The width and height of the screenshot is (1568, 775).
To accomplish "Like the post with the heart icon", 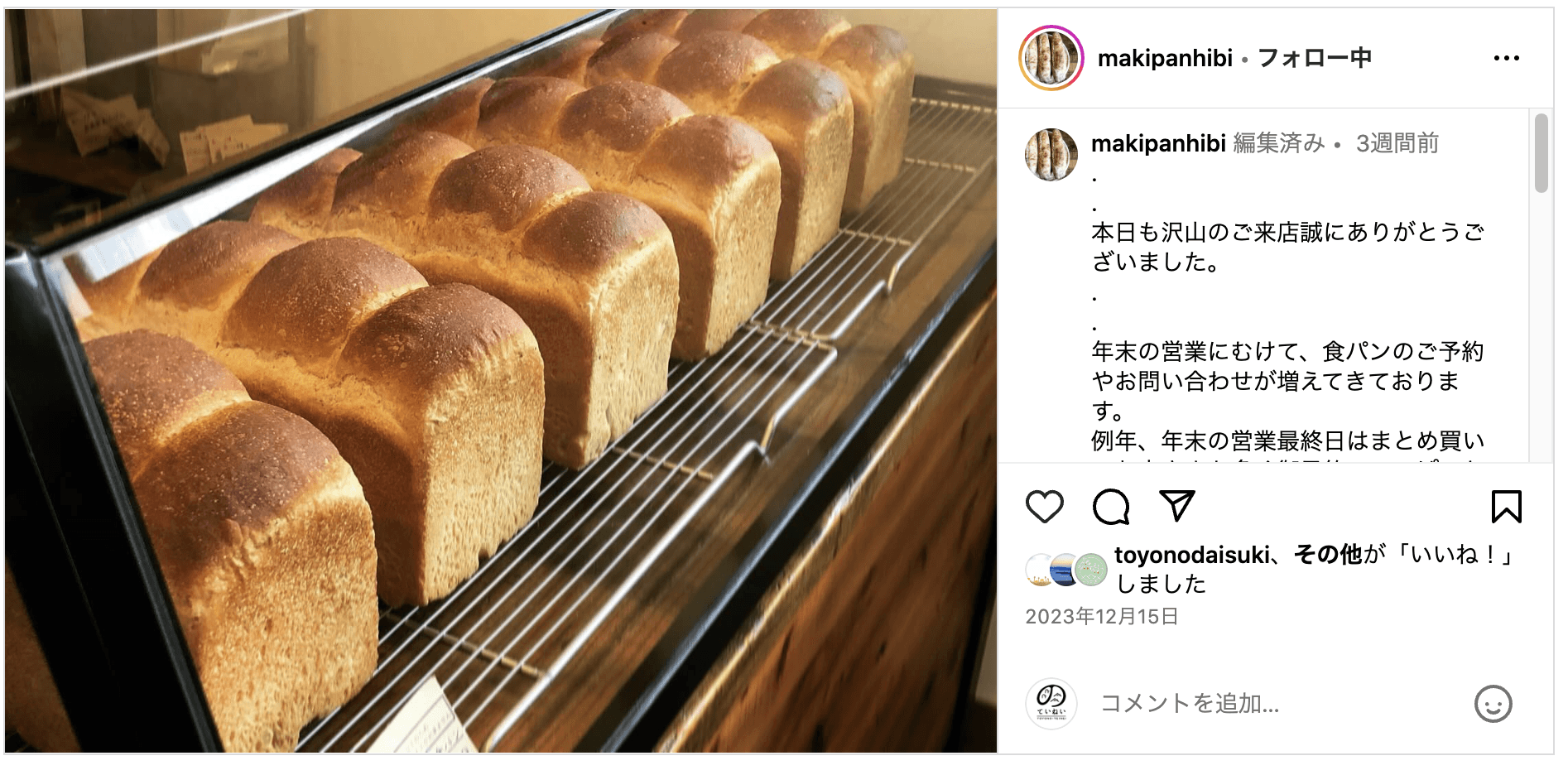I will [x=1044, y=507].
